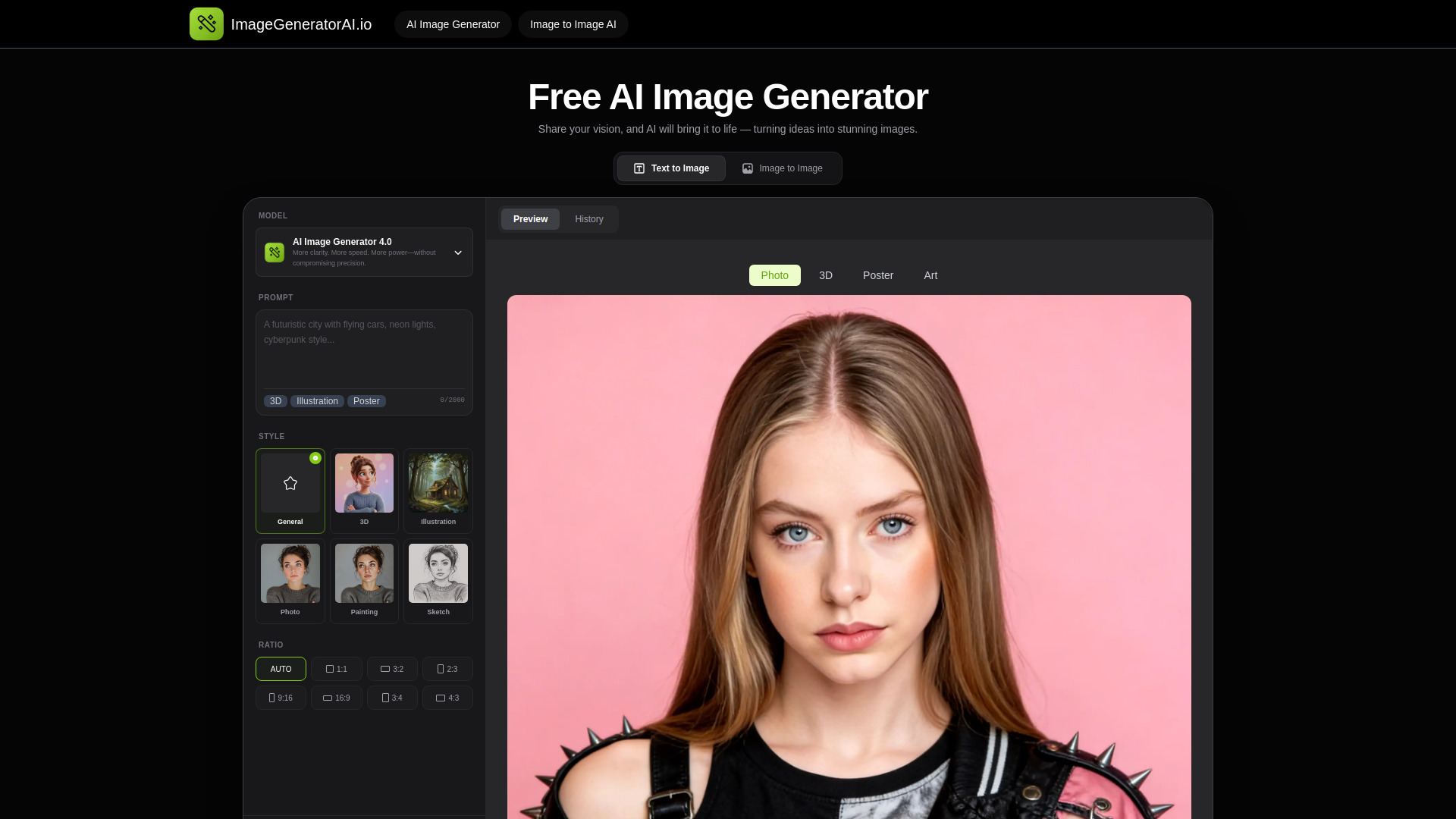Enable the Sketch style option
1456x819 pixels.
(438, 581)
